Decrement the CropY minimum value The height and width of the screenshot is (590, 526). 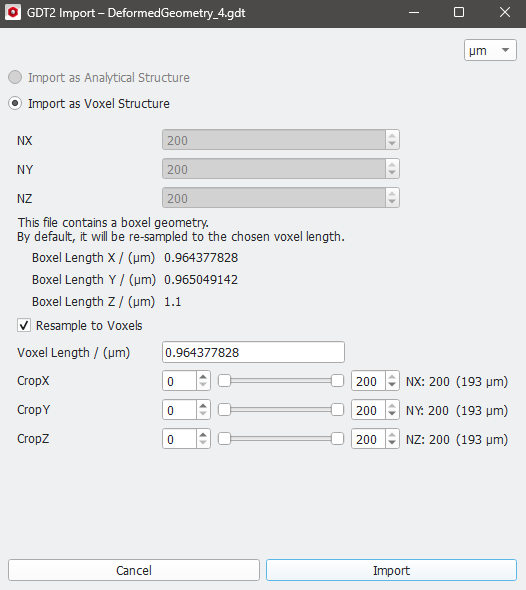[x=203, y=414]
